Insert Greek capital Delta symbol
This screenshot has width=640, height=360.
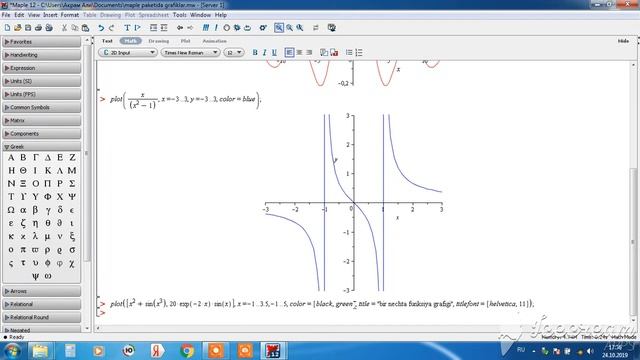(48, 158)
